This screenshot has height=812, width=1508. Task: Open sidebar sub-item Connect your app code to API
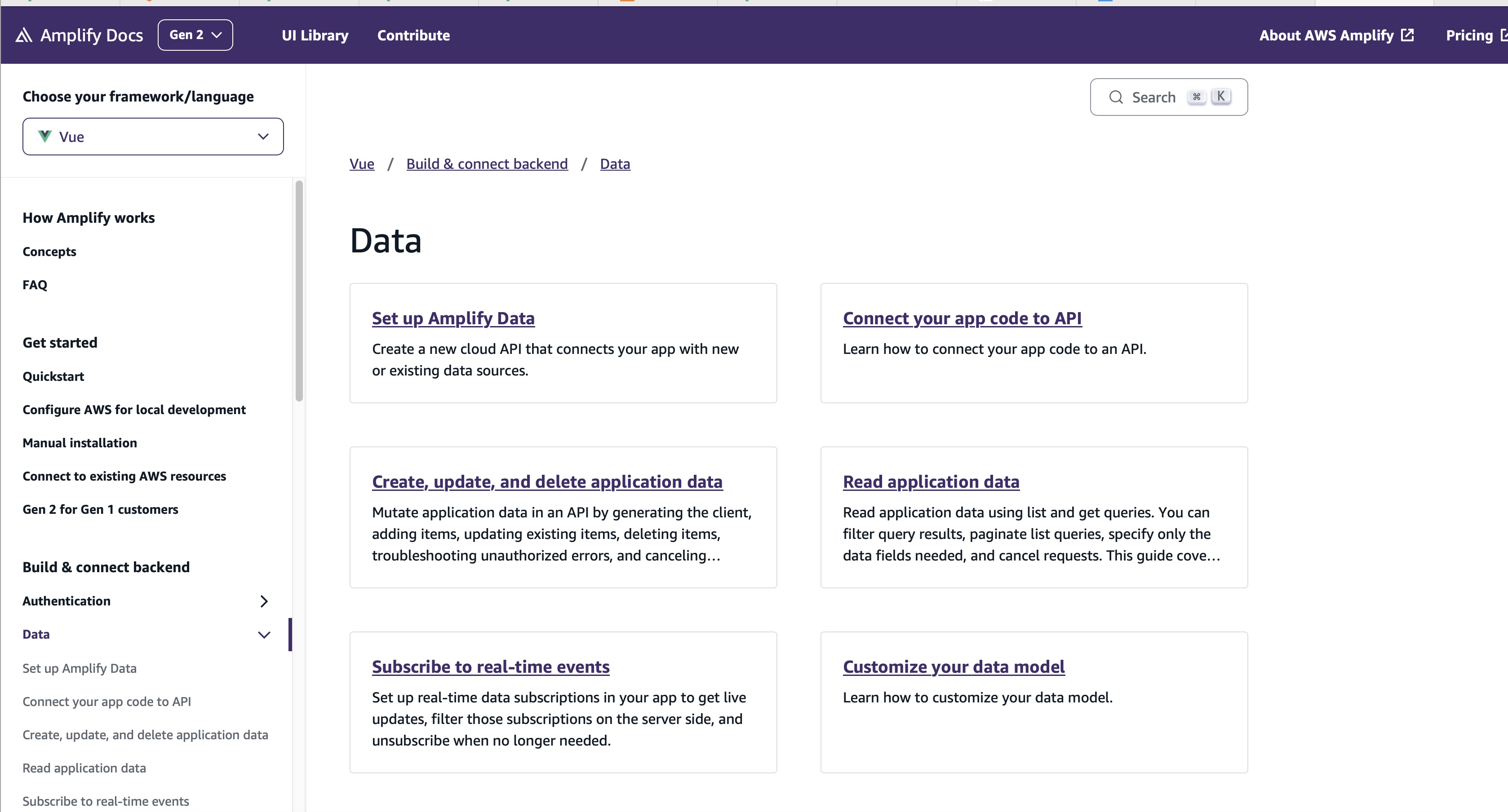coord(106,702)
